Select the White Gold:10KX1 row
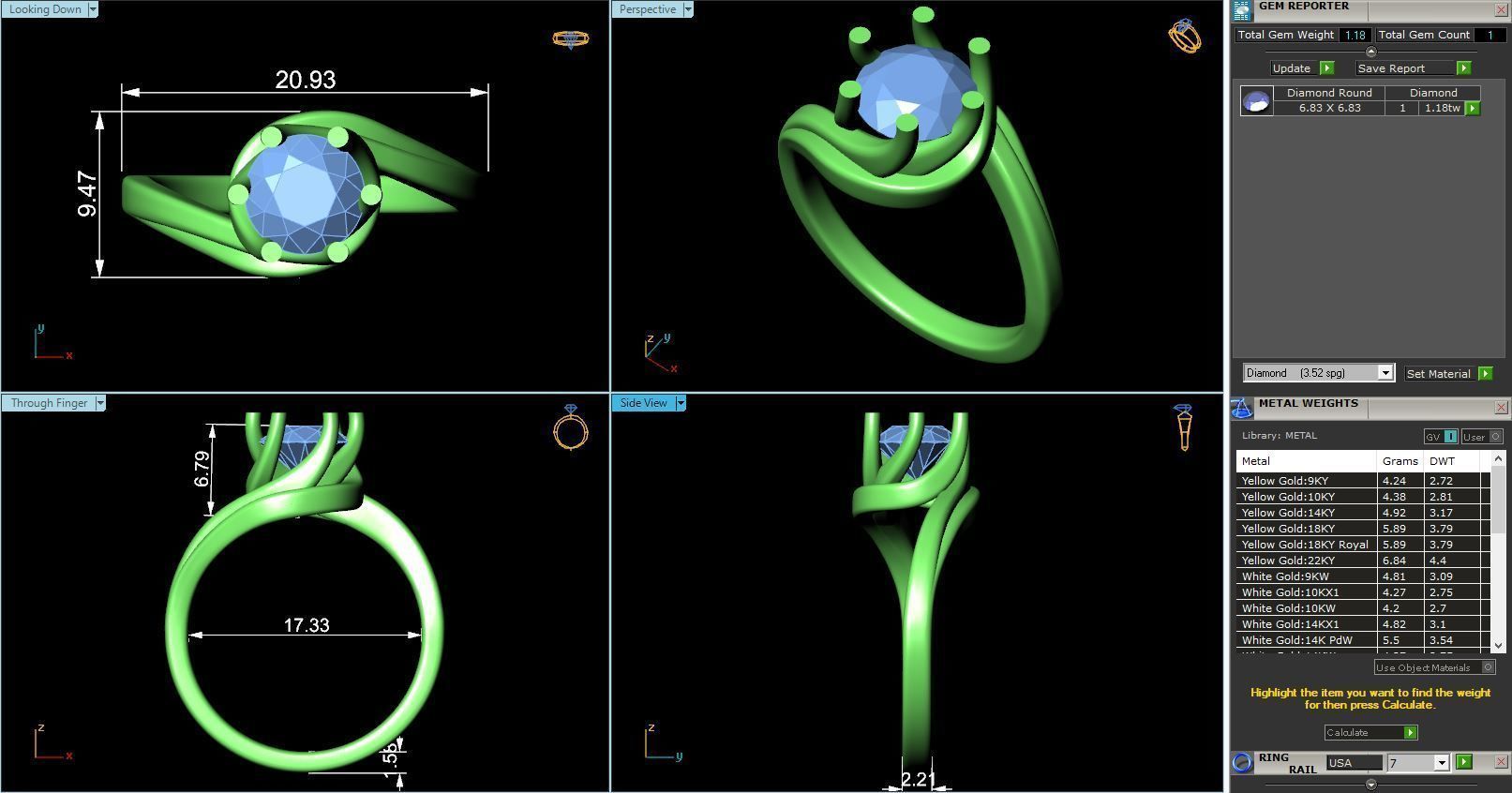 [1362, 592]
